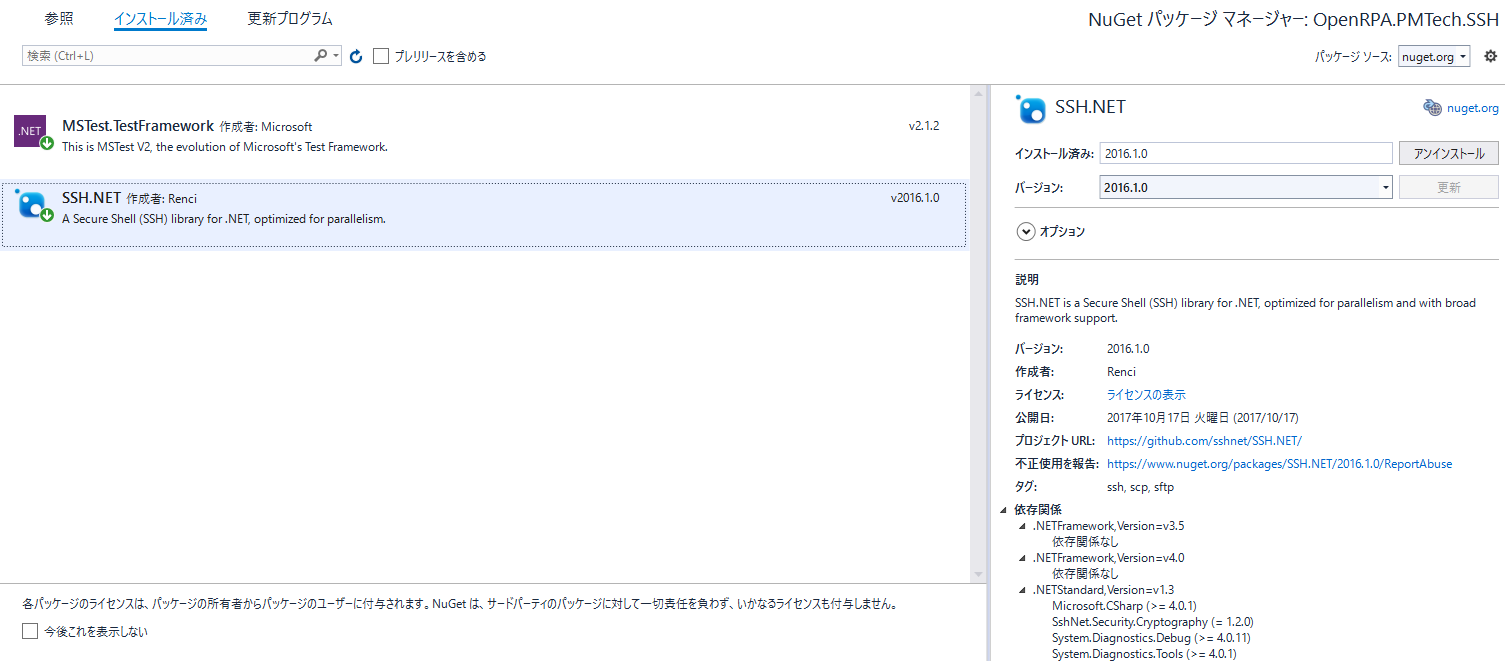This screenshot has width=1505, height=661.
Task: Switch to the Installed tab
Action: point(161,19)
